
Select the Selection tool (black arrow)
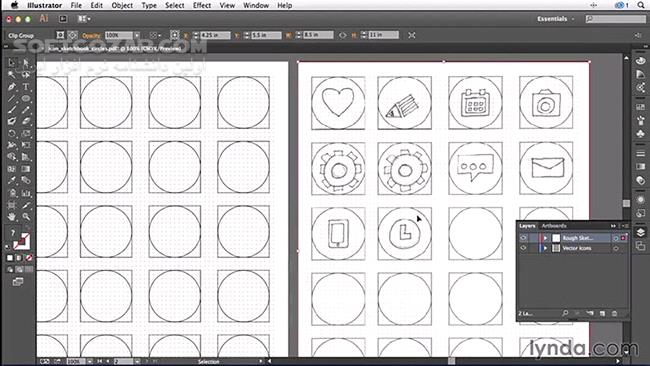click(12, 63)
